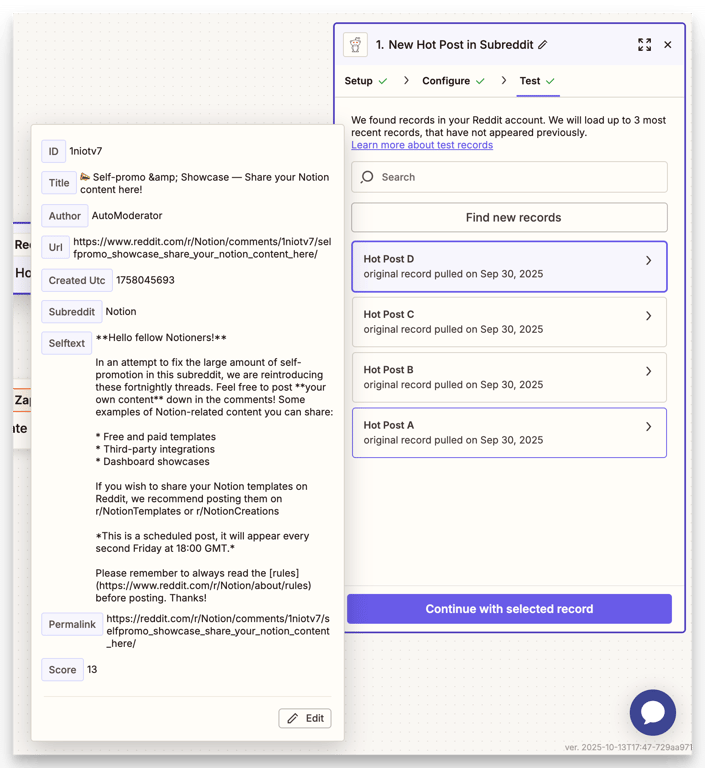Click the Url field label

[x=55, y=247]
